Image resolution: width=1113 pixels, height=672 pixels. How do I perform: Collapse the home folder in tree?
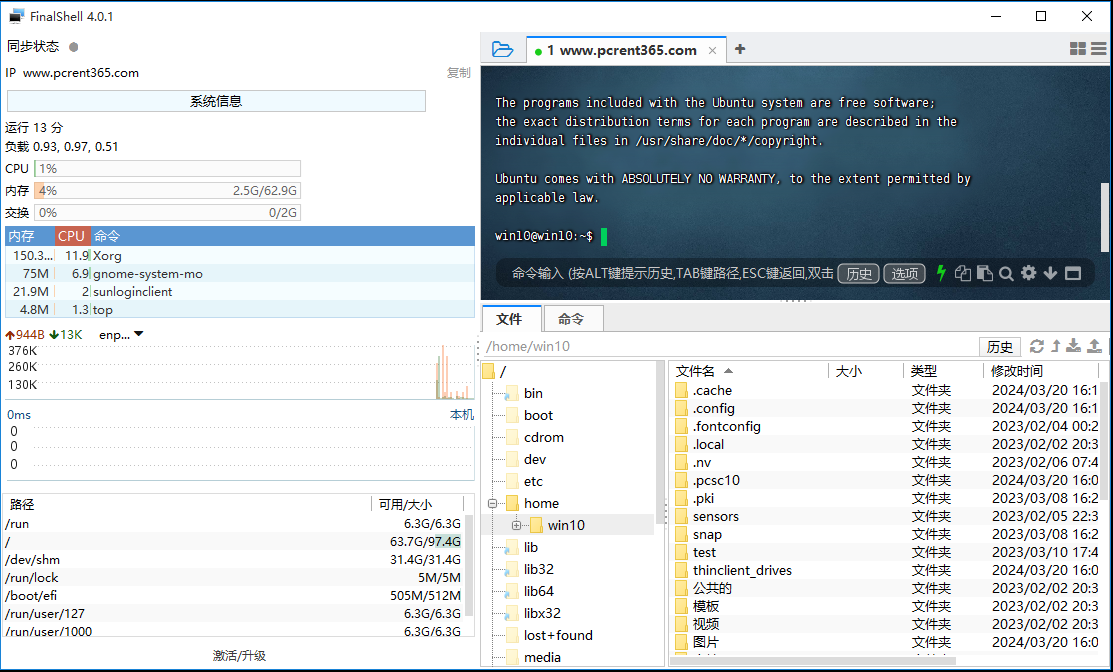tap(492, 503)
